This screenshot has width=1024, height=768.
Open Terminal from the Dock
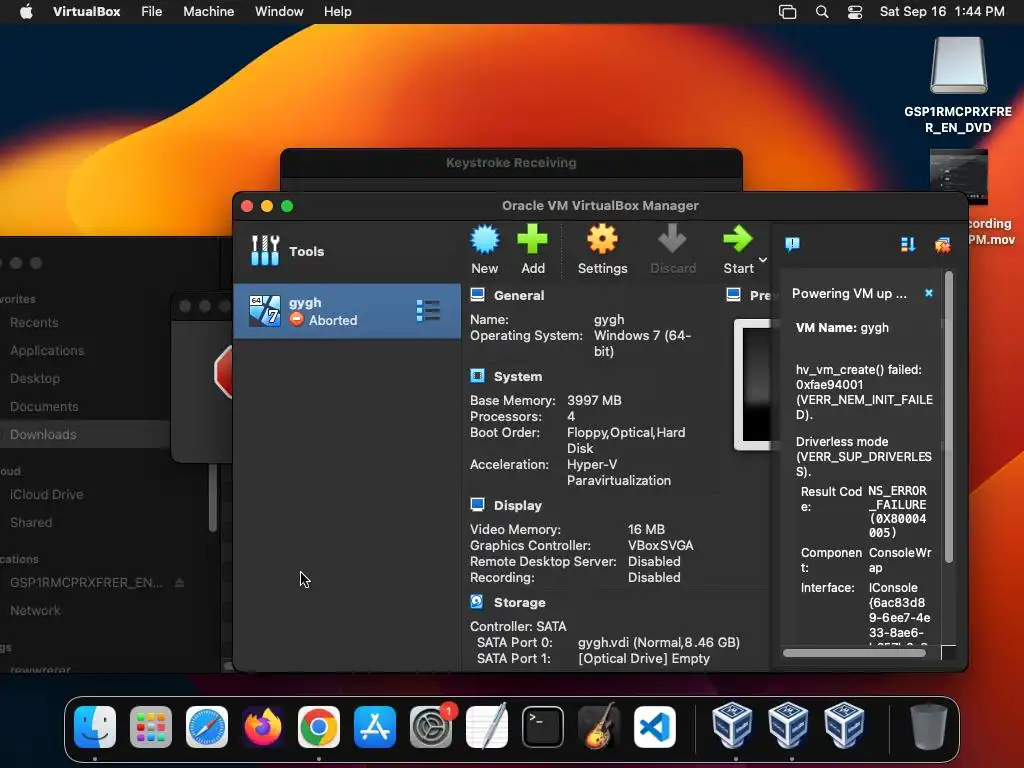[543, 727]
